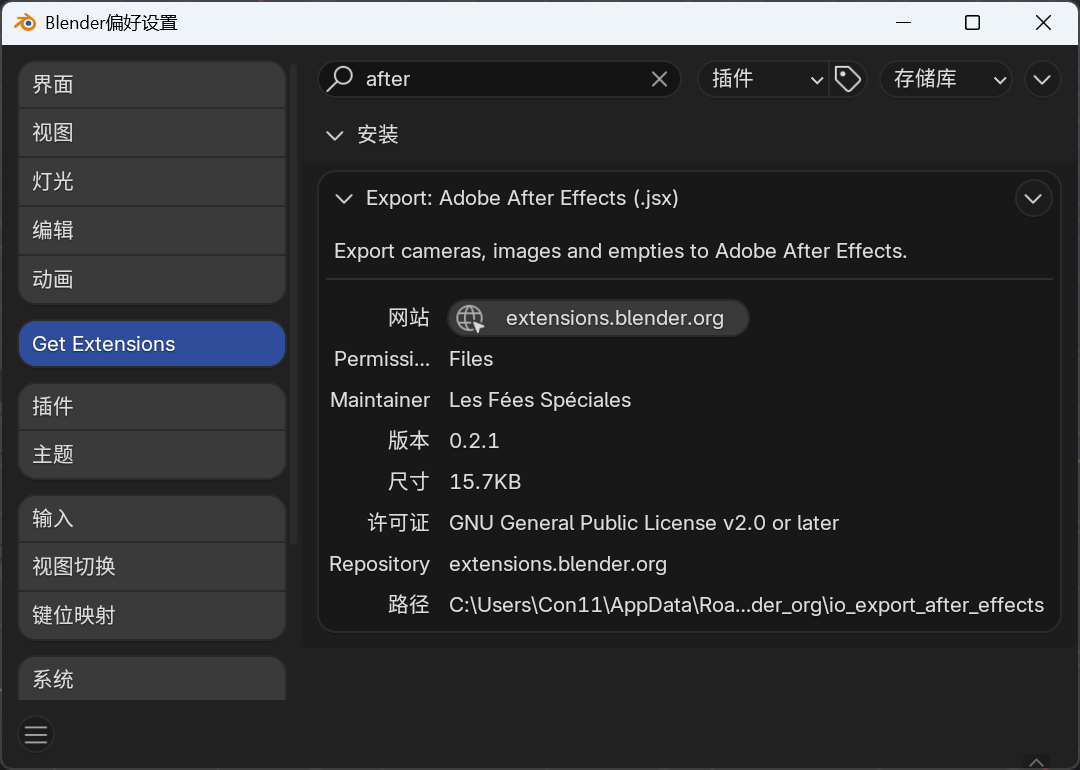Click the Permissions value 'Files'
Viewport: 1080px width, 770px height.
[471, 360]
